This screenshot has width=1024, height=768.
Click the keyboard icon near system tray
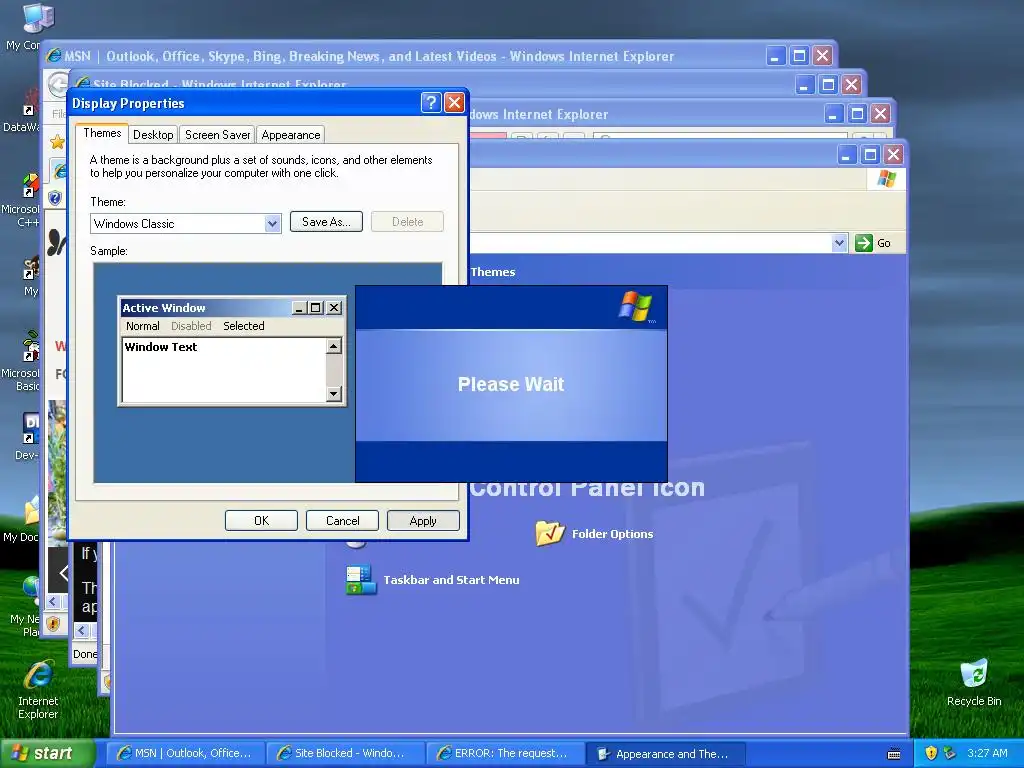894,754
